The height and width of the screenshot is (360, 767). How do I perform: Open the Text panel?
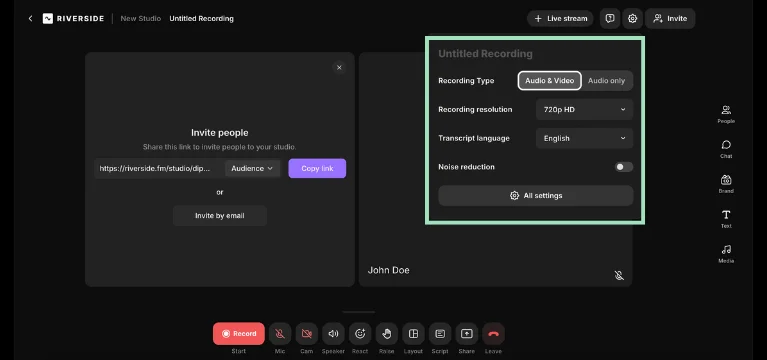(x=726, y=219)
